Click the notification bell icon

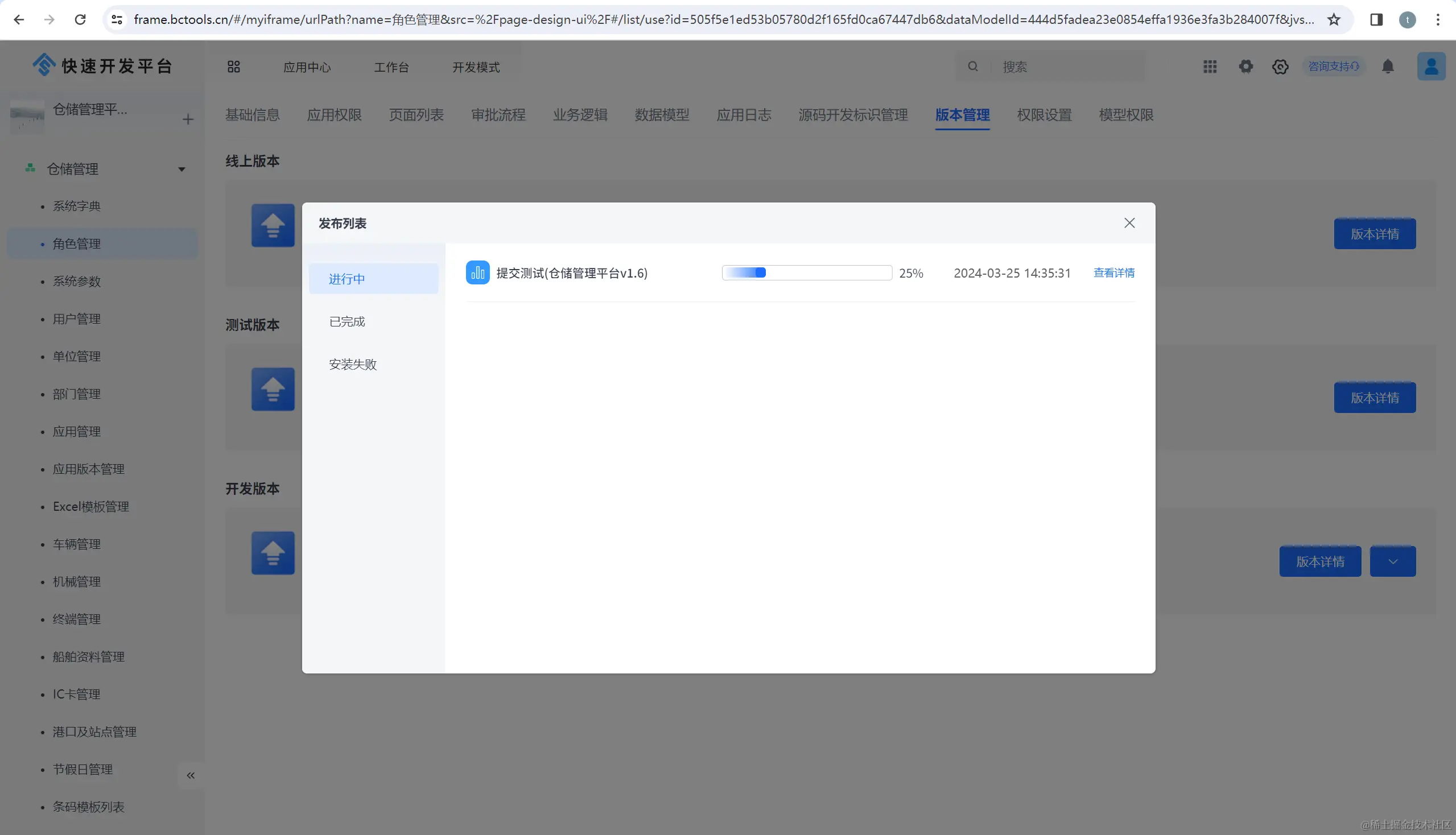point(1387,67)
